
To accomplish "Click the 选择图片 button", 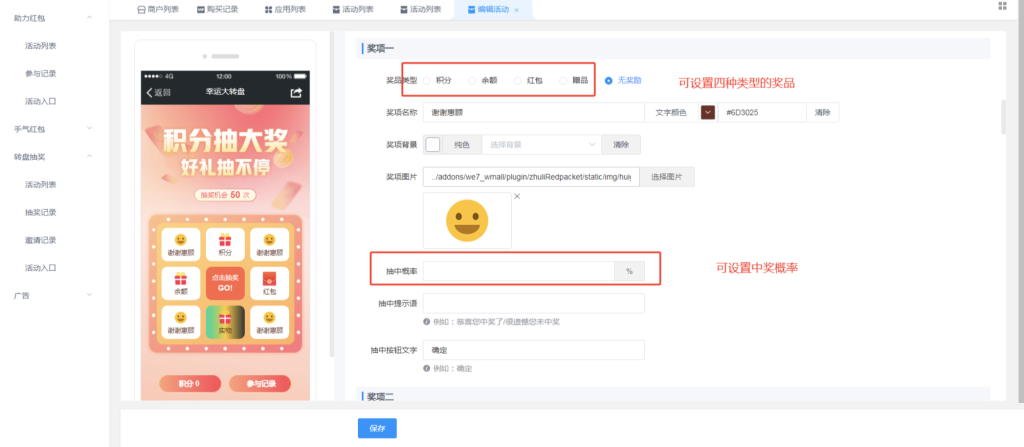I will [667, 177].
